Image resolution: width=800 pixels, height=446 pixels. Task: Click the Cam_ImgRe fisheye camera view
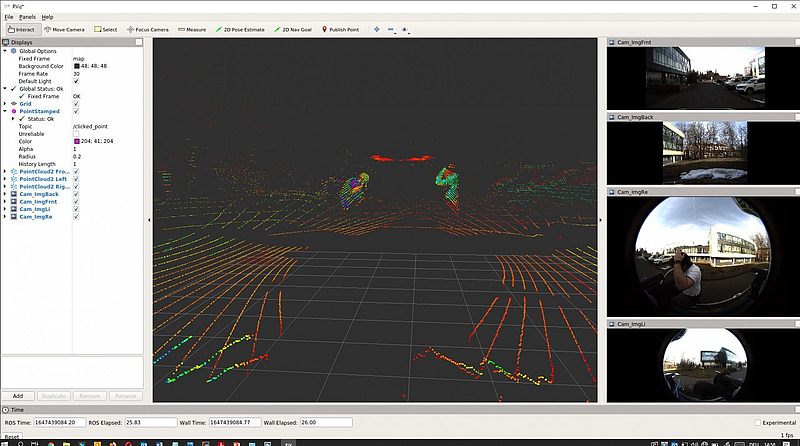(703, 256)
